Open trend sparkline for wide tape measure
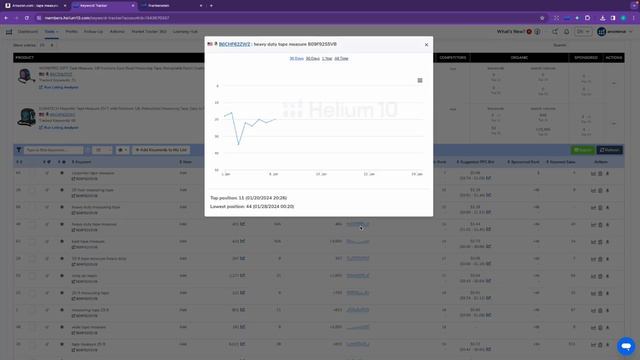 (x=358, y=327)
